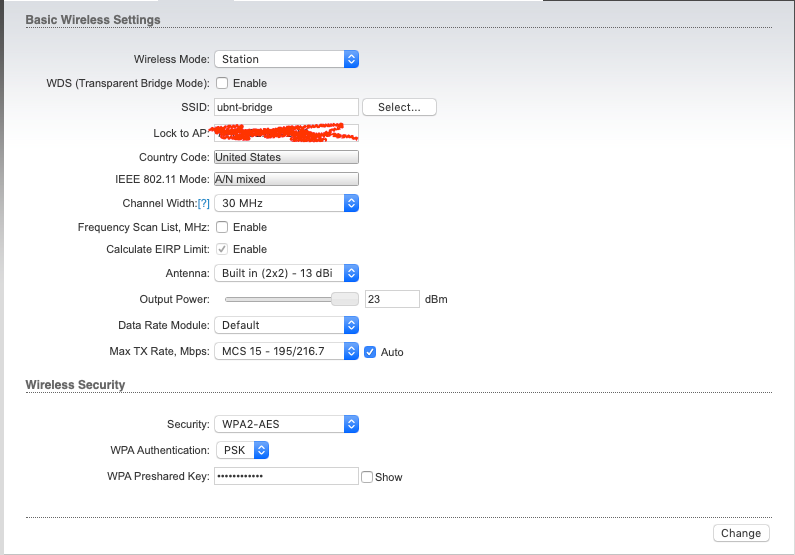Screen dimensions: 795x555
Task: Click the IEEE 802.11 Mode field
Action: click(286, 179)
